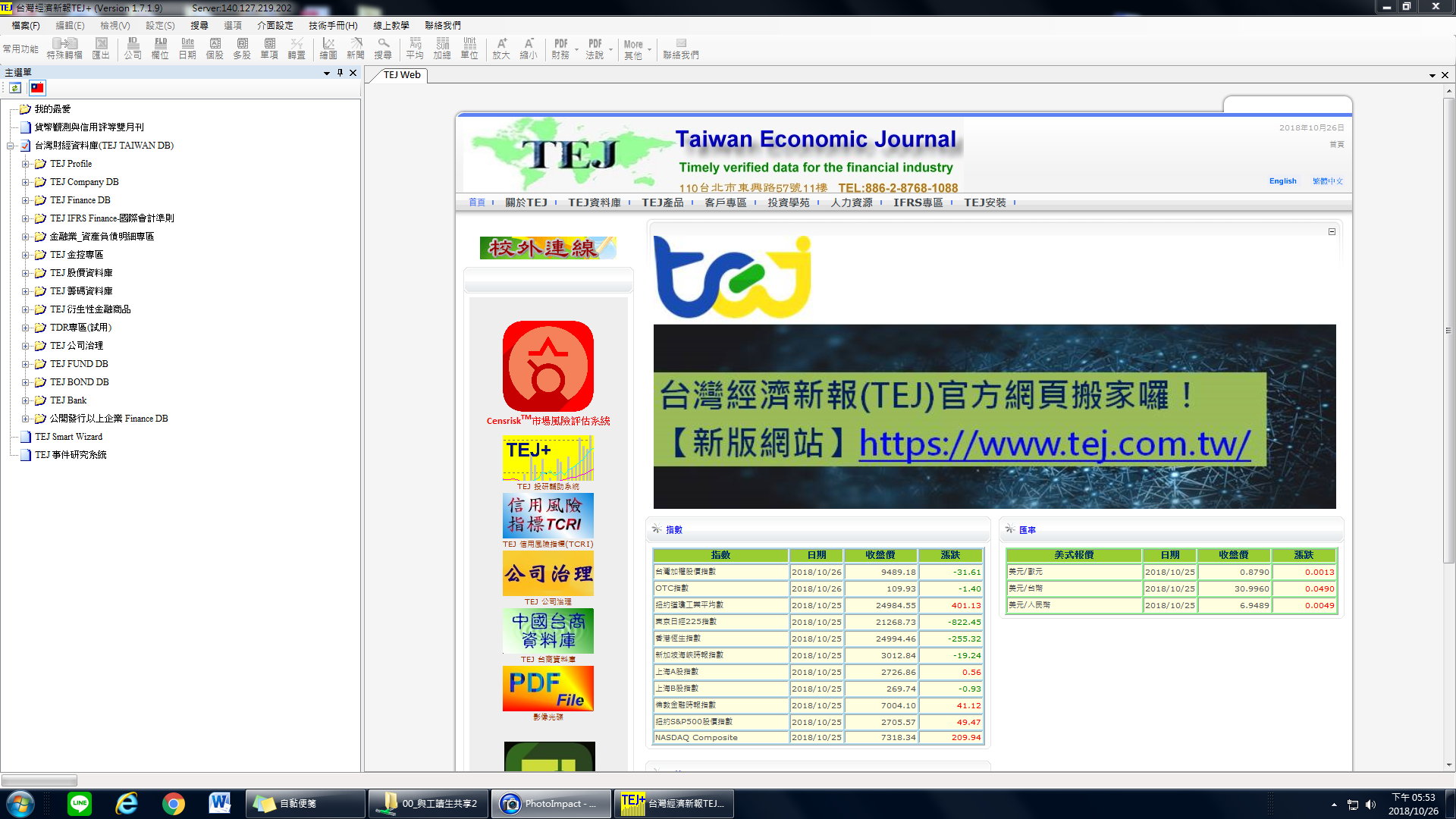Click the 放大 enlarge font icon
1456x819 pixels.
(x=501, y=49)
